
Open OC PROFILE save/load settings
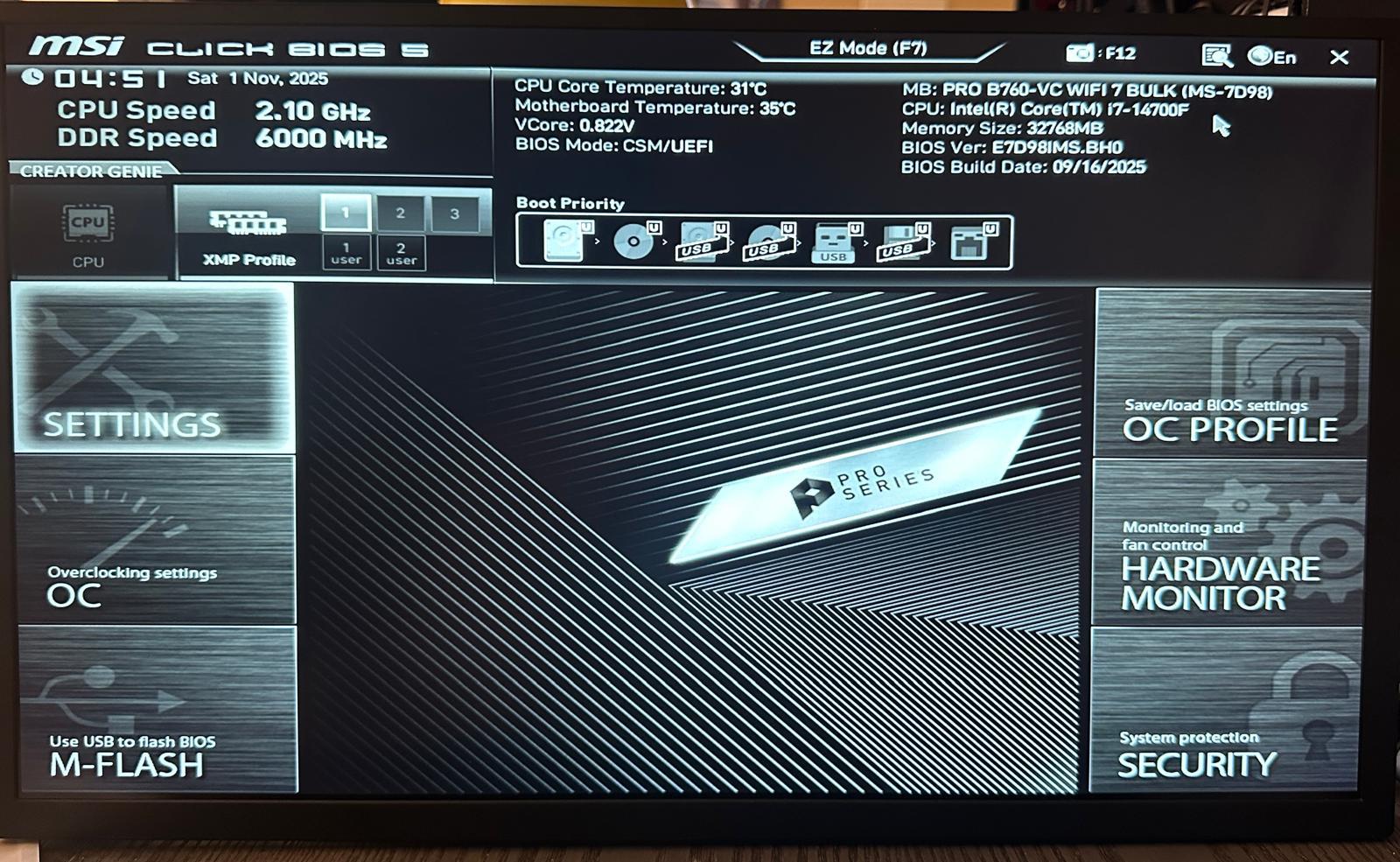click(x=1231, y=373)
